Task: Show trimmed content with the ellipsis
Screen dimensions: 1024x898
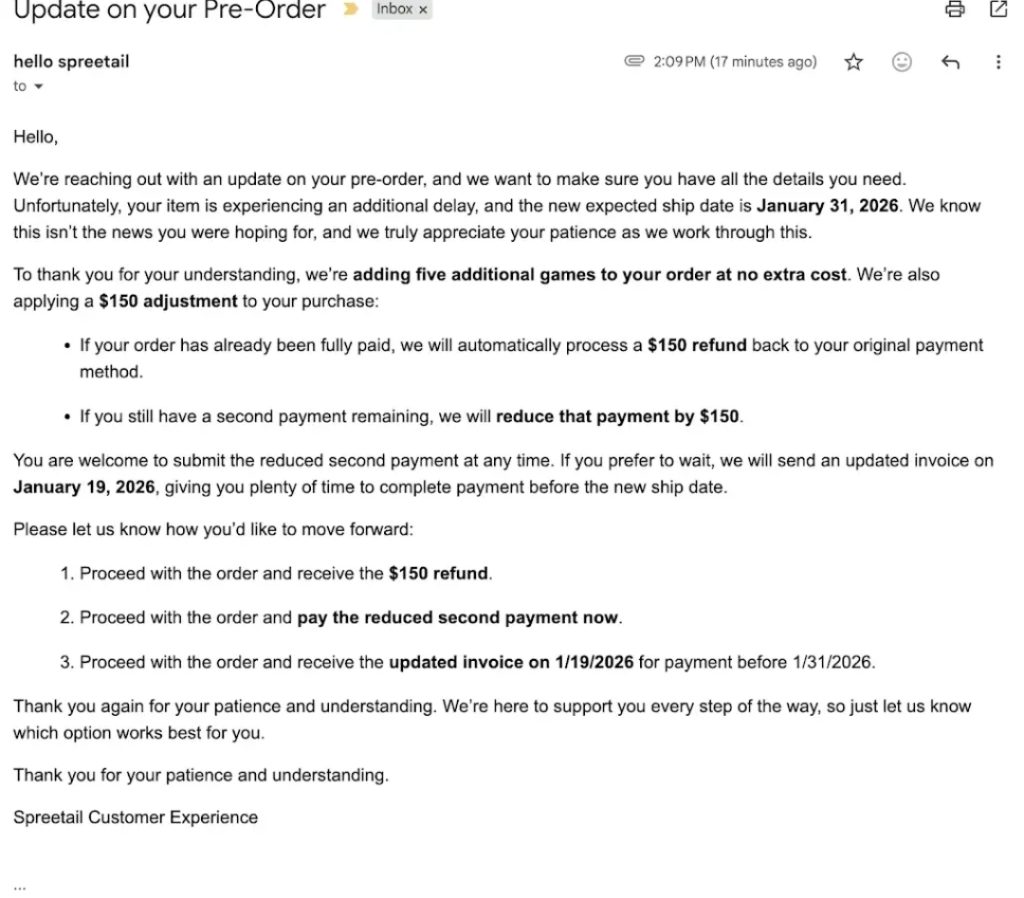Action: [20, 886]
